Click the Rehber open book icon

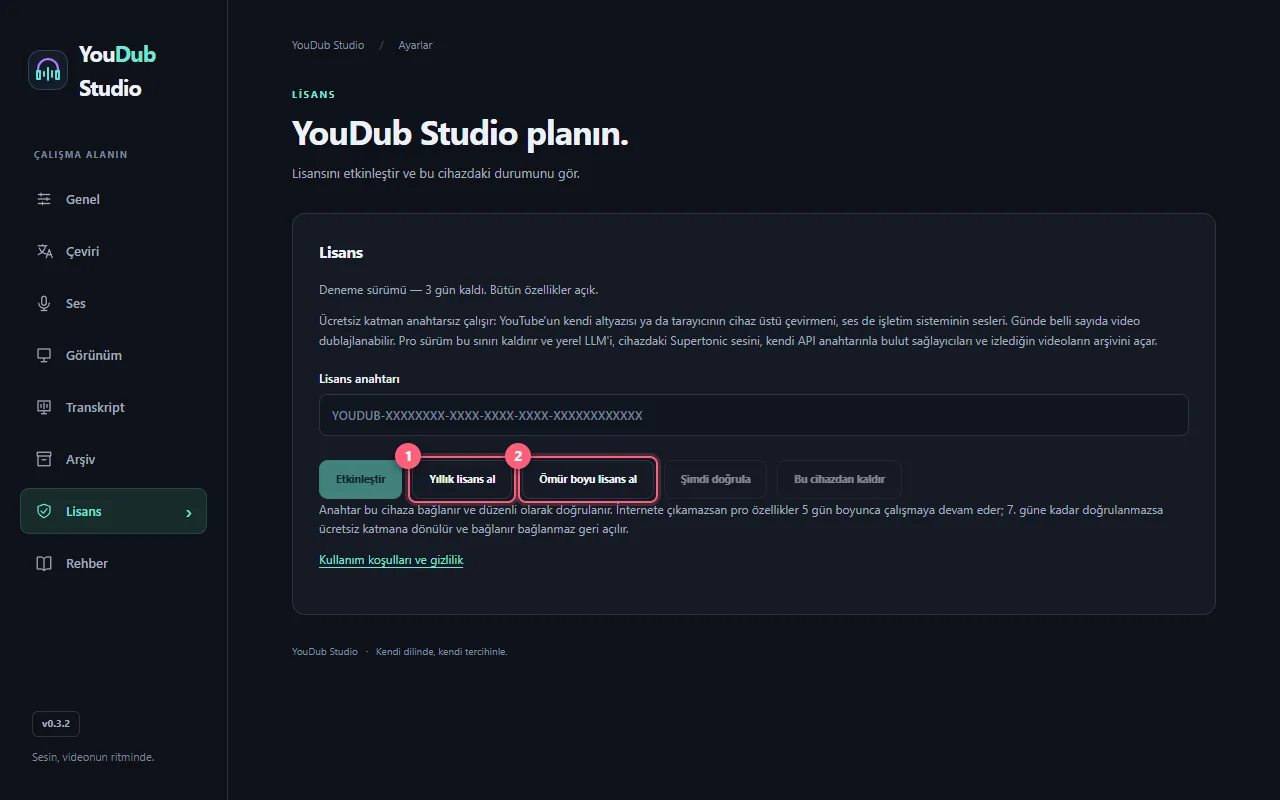[44, 563]
